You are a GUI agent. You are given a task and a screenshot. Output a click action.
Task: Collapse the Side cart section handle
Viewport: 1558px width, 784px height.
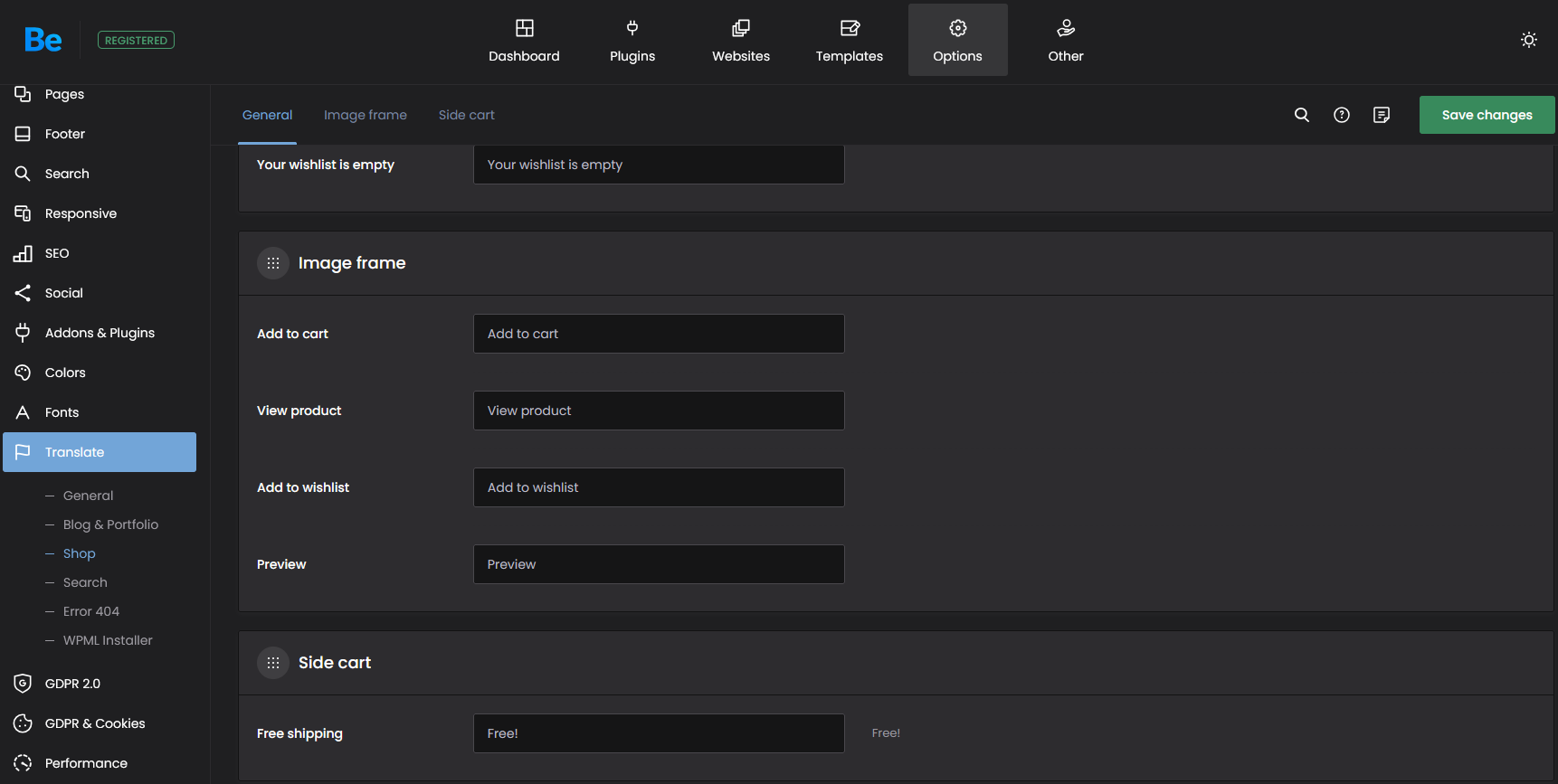click(273, 663)
